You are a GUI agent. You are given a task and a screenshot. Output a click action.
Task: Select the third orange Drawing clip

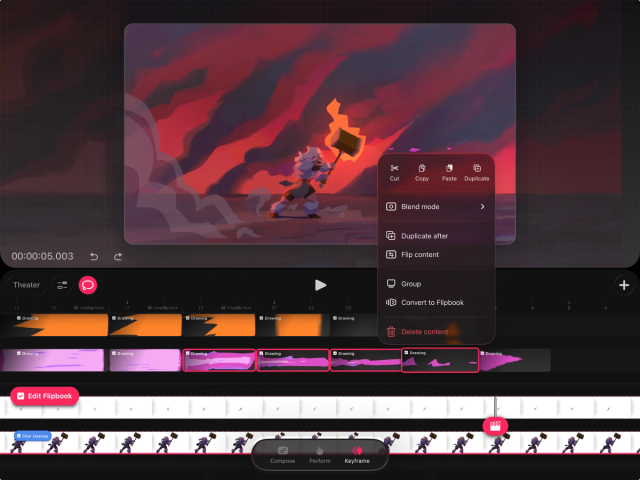pos(219,325)
